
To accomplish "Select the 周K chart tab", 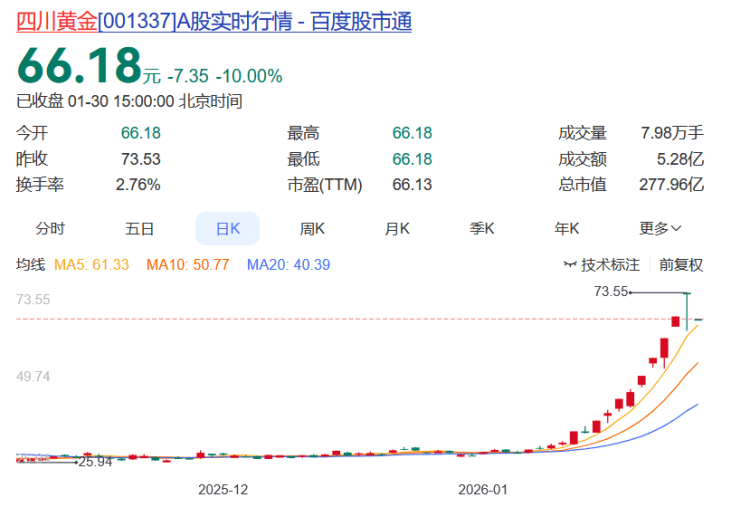I will 312,228.
